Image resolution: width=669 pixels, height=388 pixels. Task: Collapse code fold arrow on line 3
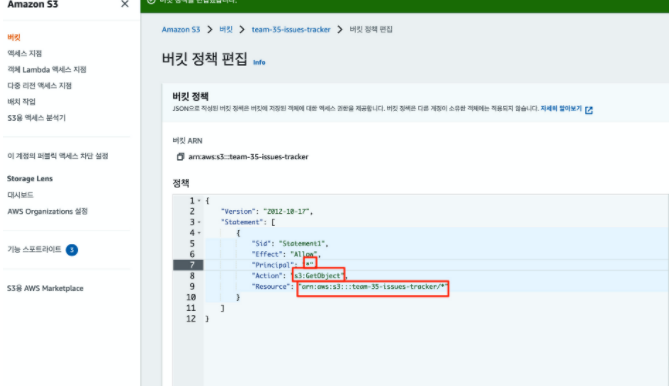199,222
